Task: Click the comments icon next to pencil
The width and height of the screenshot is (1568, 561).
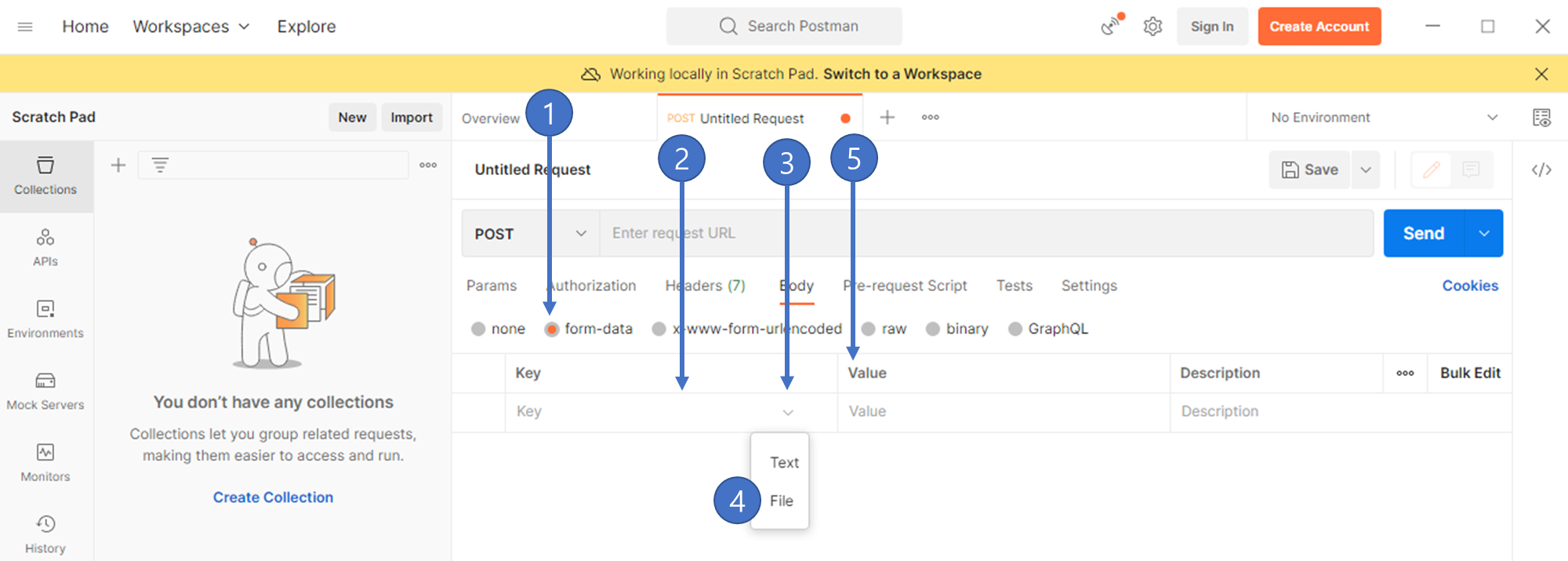Action: pyautogui.click(x=1471, y=169)
